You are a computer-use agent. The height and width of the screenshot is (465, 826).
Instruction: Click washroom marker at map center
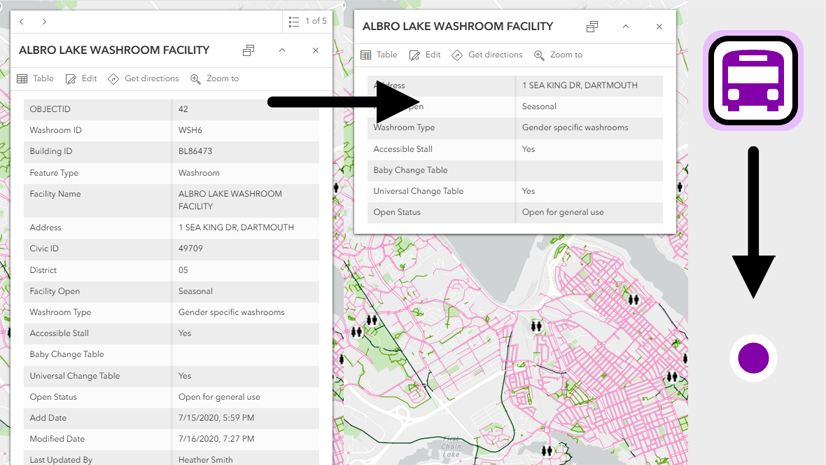[x=536, y=327]
